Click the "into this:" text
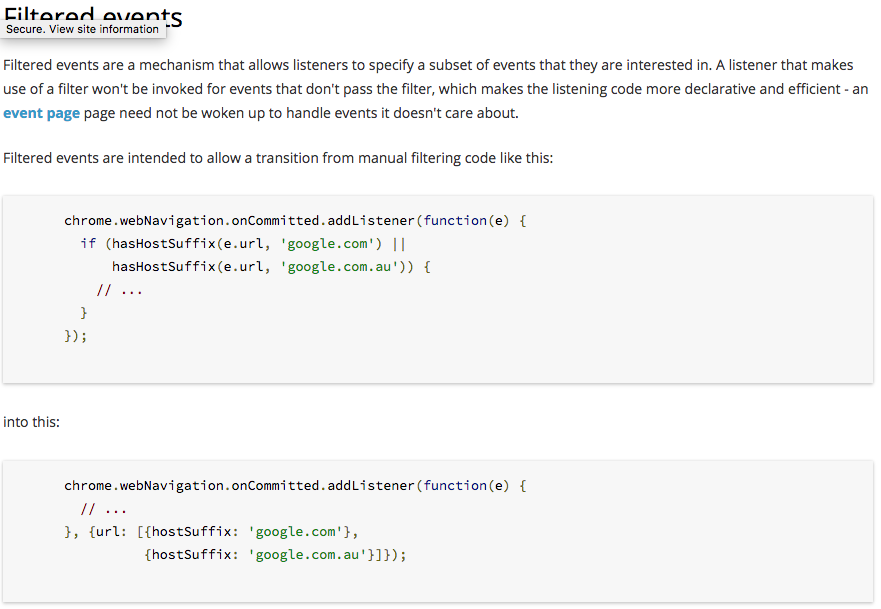 click(x=32, y=422)
